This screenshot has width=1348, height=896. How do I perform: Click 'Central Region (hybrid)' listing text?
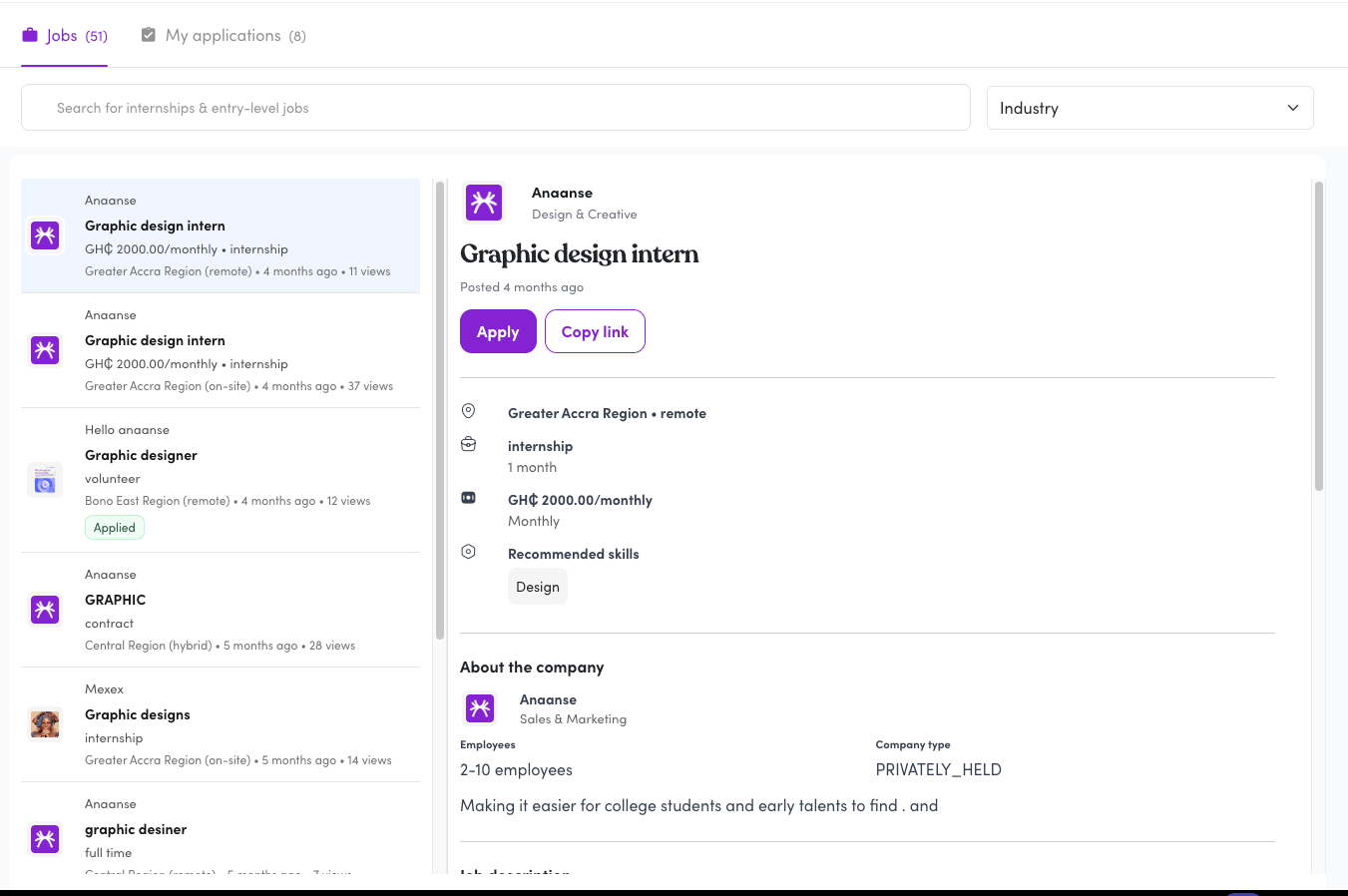click(149, 646)
